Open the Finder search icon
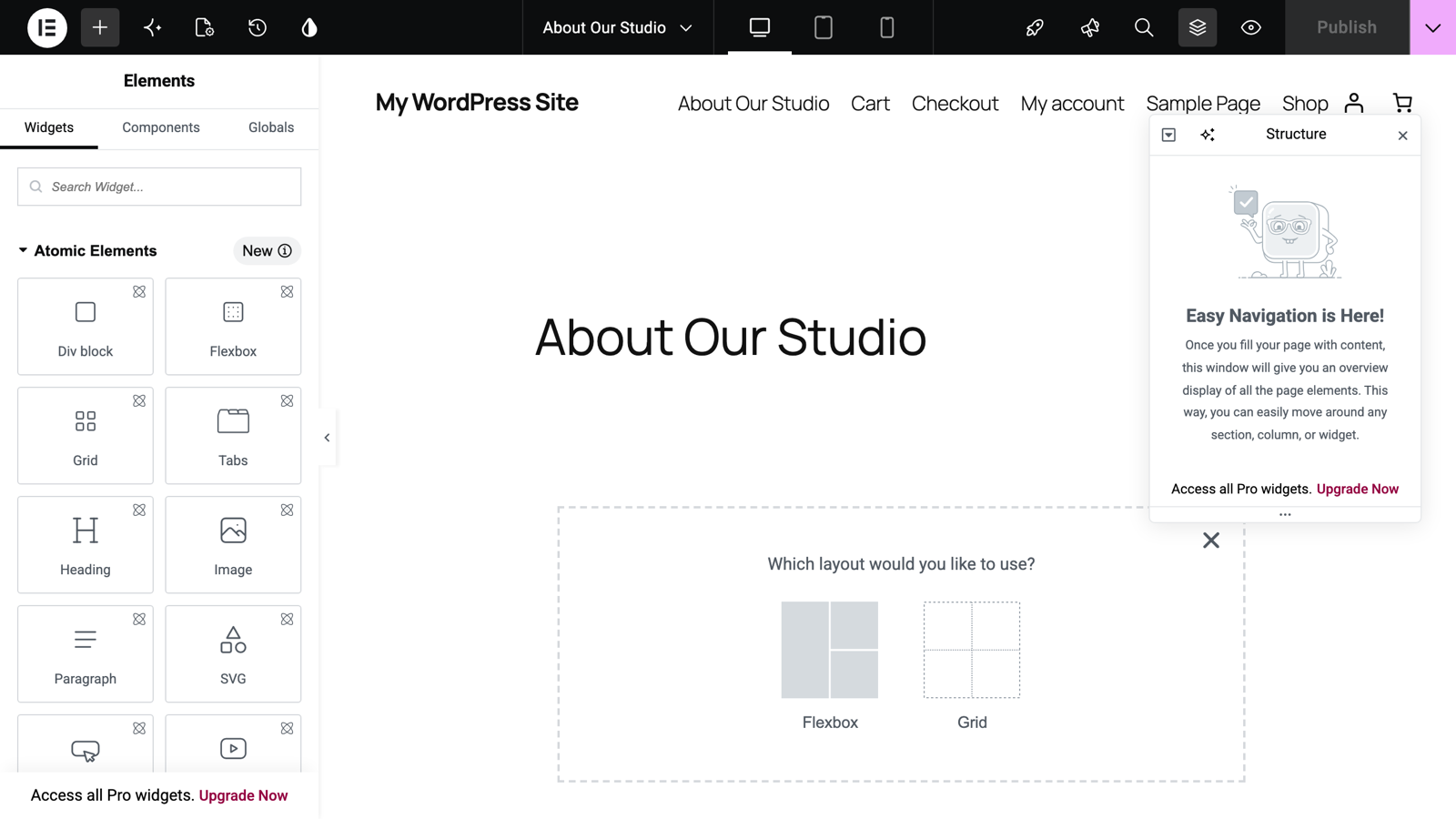This screenshot has width=1456, height=819. point(1144,27)
